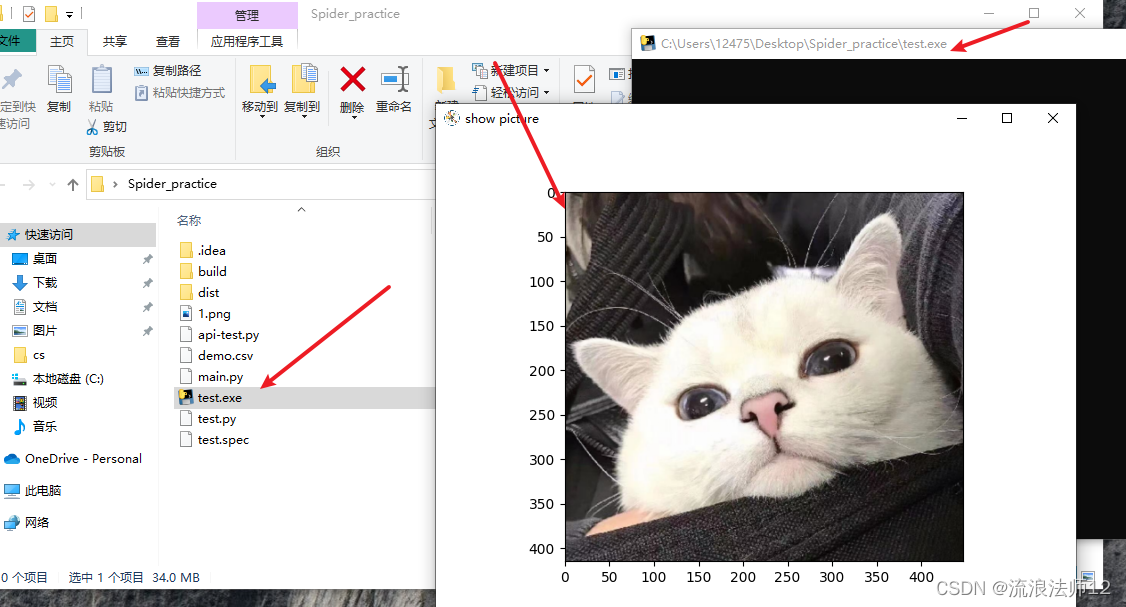Click the cat image in show picture window

(764, 376)
